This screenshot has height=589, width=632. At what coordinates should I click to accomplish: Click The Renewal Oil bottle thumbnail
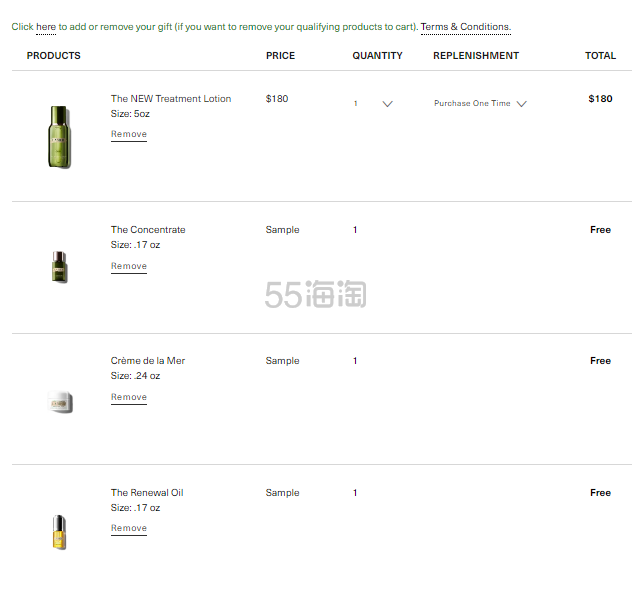(59, 532)
